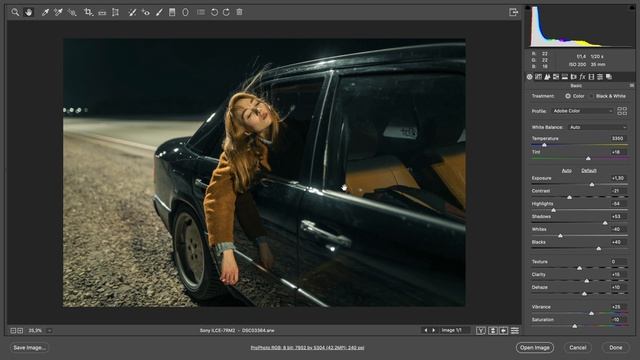The image size is (640, 360).
Task: Swap before and after settings icon
Action: click(493, 331)
